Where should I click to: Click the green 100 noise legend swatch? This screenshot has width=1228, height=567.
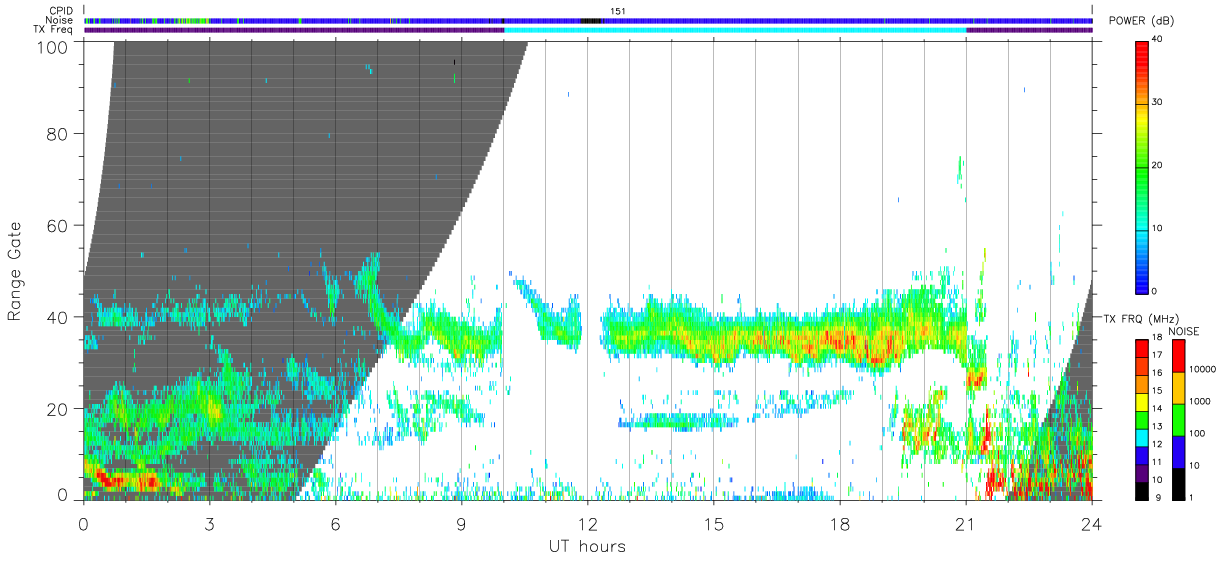coord(1178,420)
